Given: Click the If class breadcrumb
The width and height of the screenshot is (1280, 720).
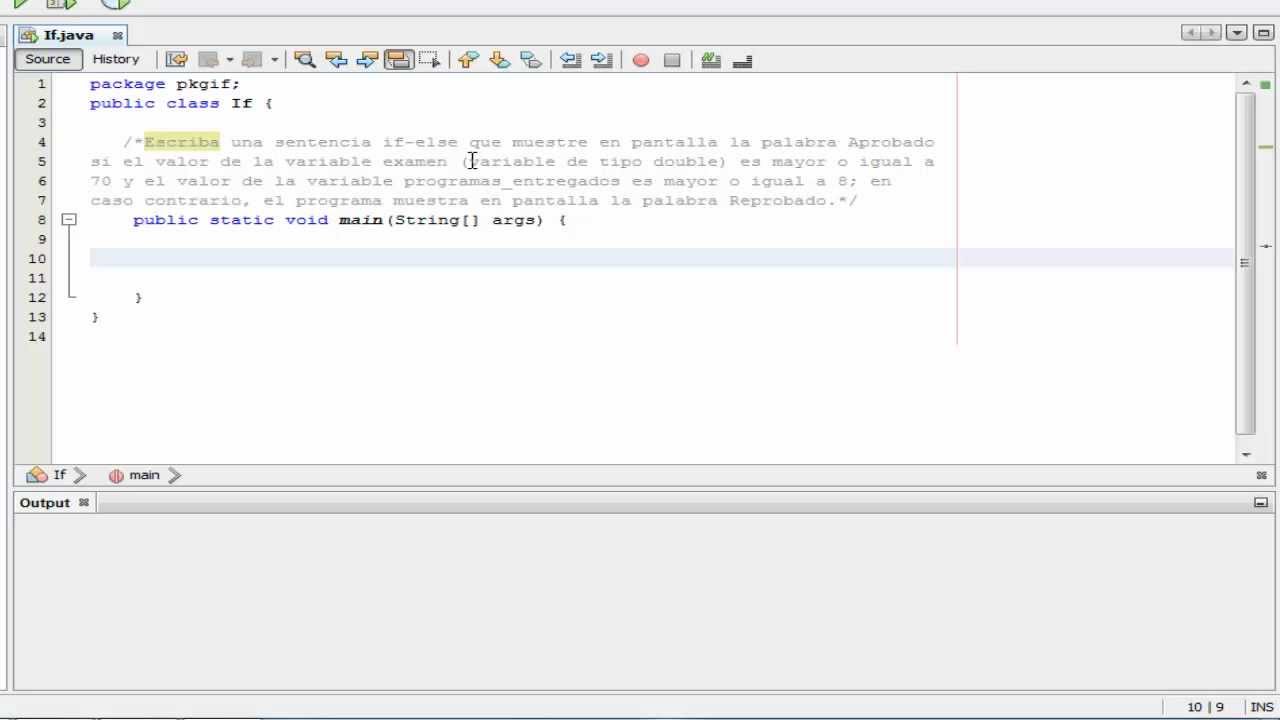Looking at the screenshot, I should click(x=47, y=475).
